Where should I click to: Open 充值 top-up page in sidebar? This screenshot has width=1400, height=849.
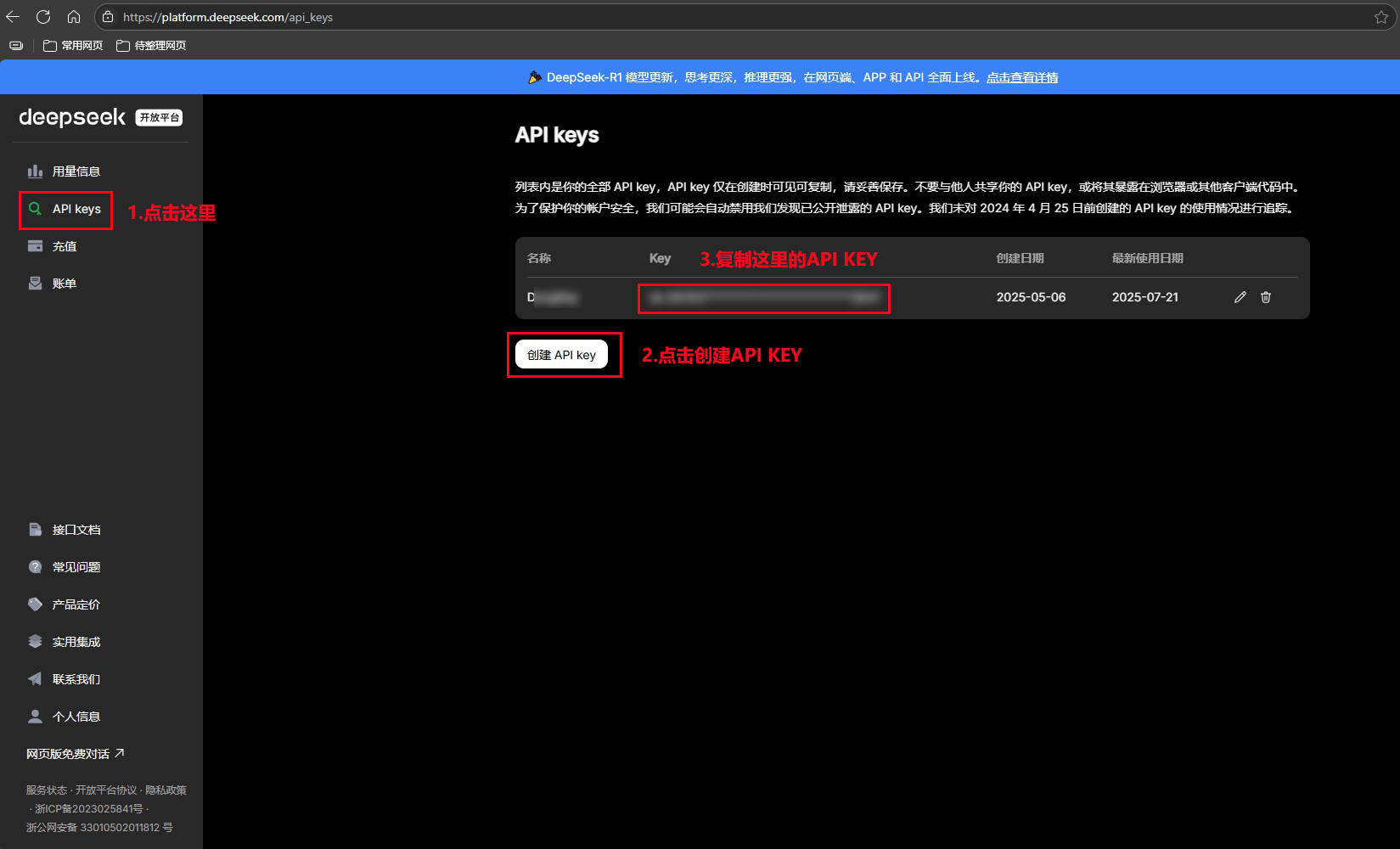[x=64, y=246]
